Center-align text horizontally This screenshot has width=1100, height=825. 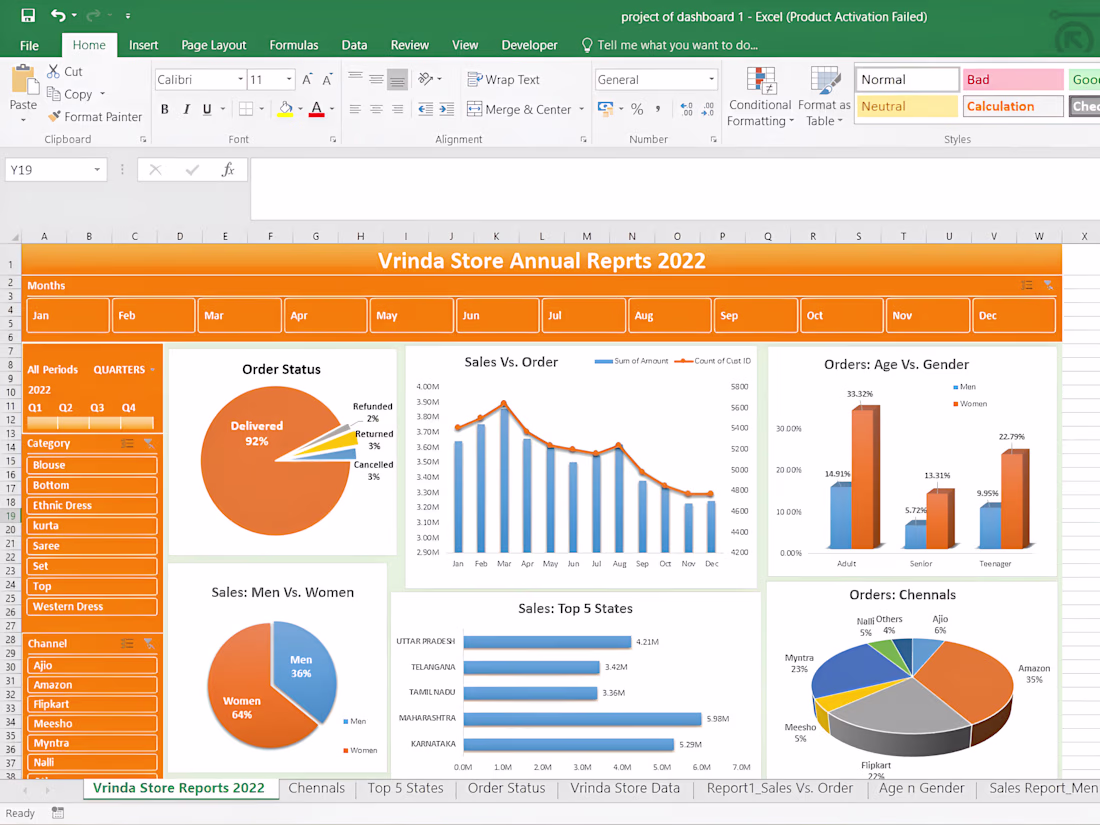click(376, 109)
